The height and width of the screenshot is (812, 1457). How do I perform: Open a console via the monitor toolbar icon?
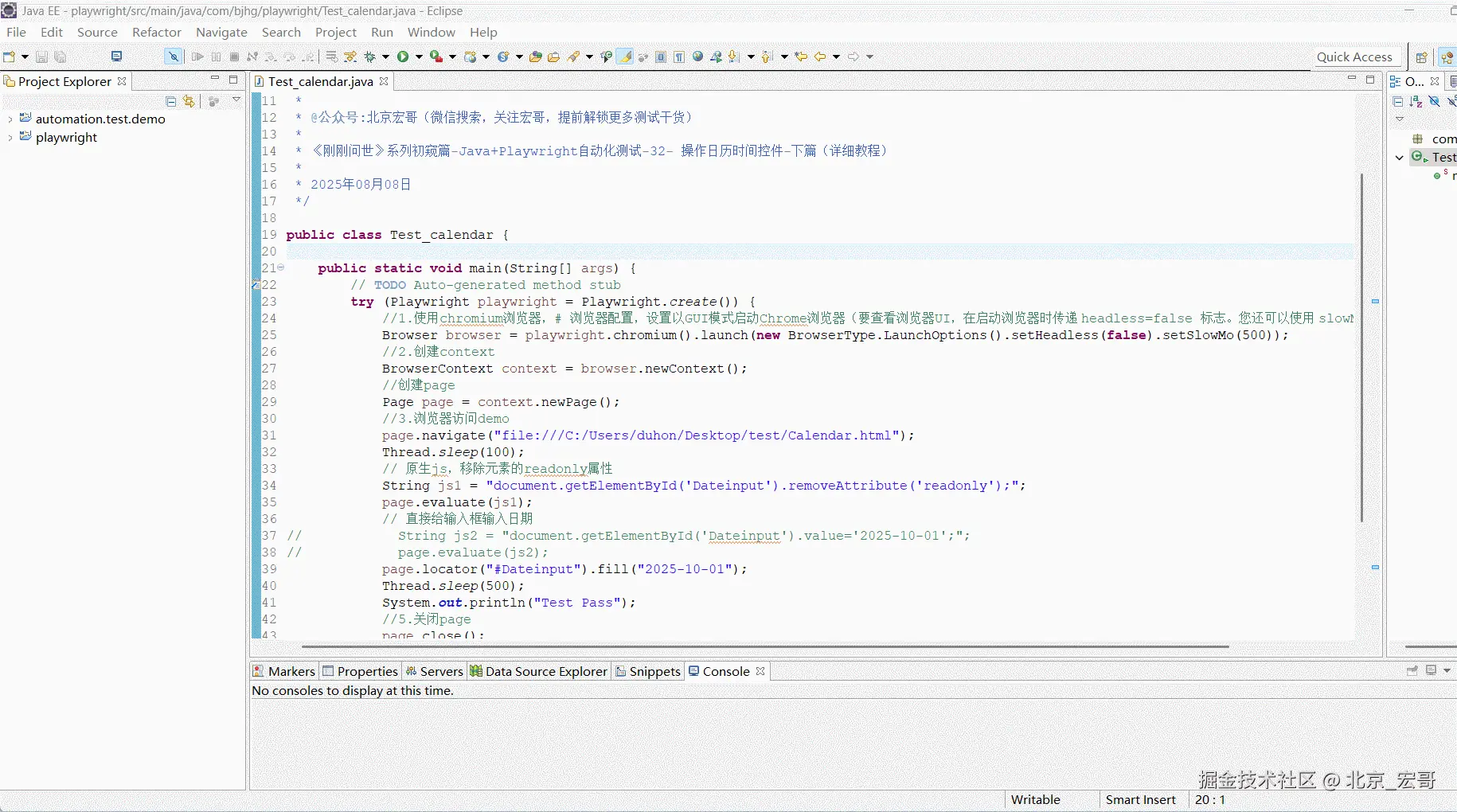116,57
